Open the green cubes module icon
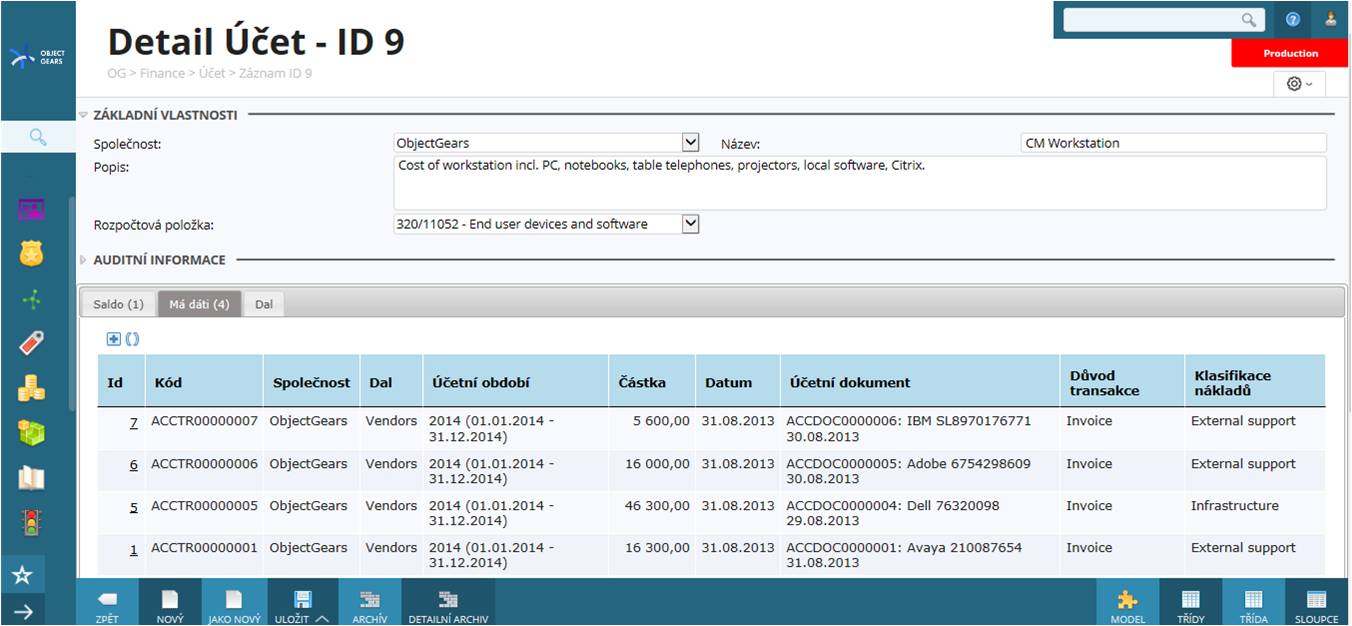1352x626 pixels. click(32, 432)
